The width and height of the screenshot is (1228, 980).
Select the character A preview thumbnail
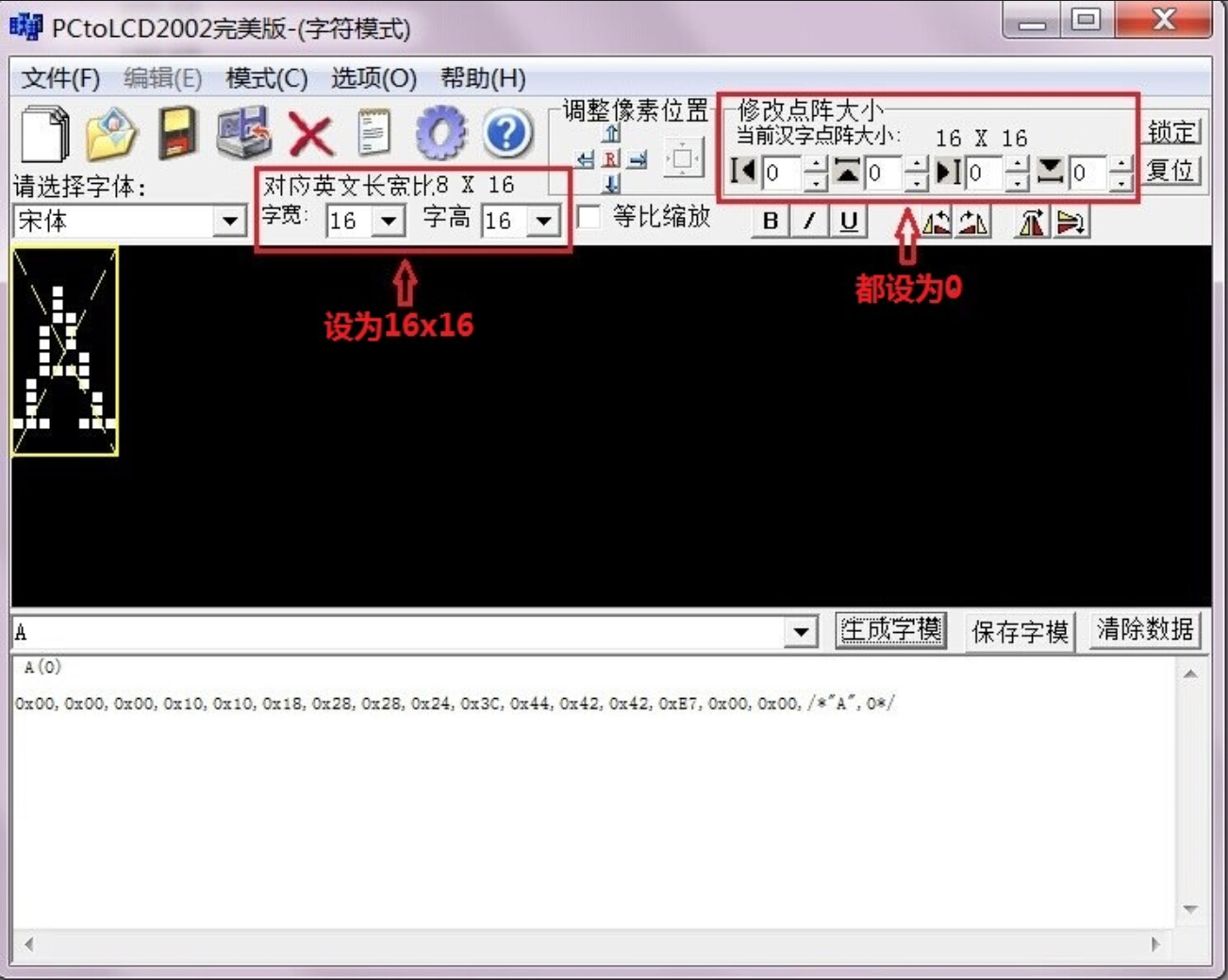(65, 352)
